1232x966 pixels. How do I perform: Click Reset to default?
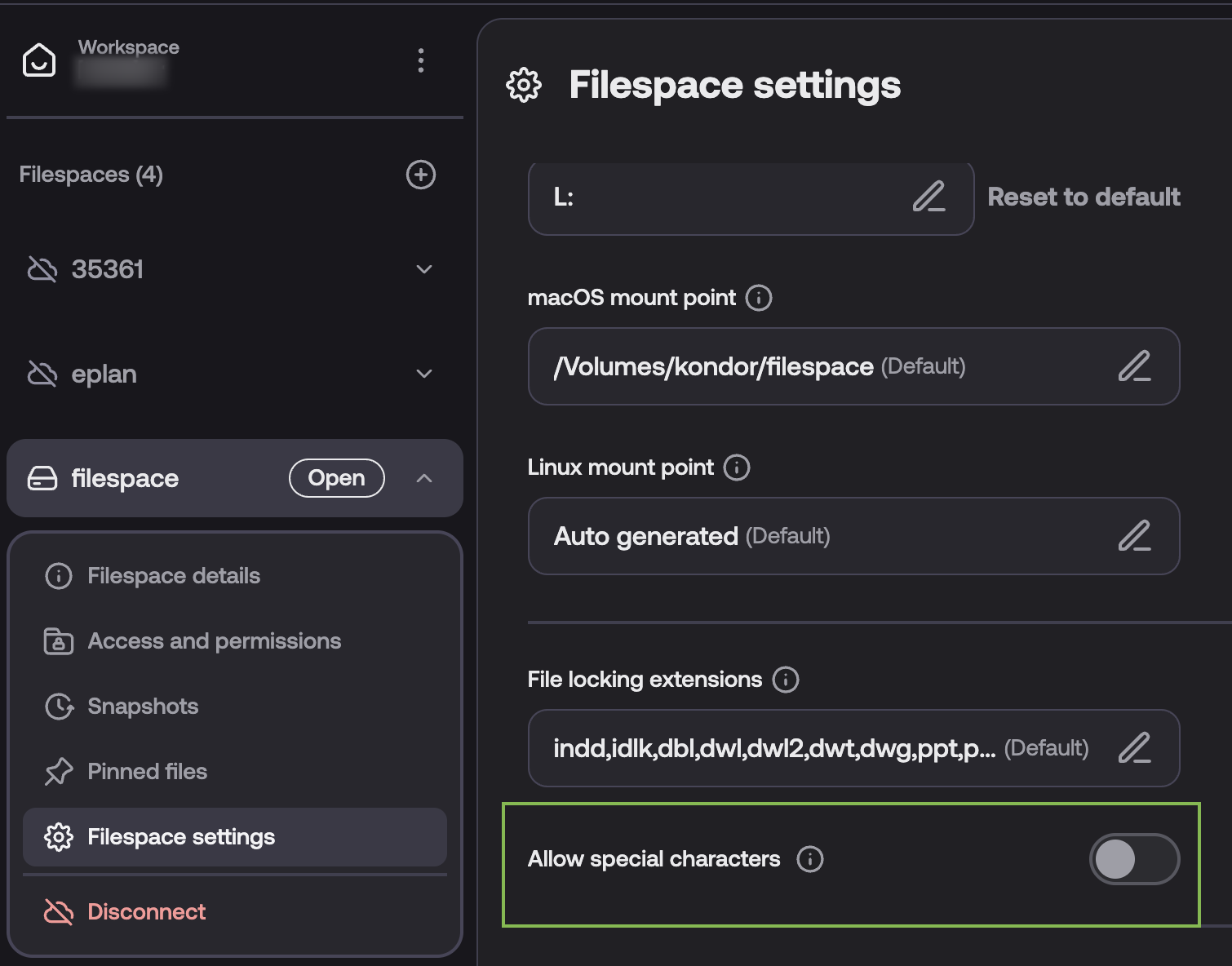coord(1084,197)
